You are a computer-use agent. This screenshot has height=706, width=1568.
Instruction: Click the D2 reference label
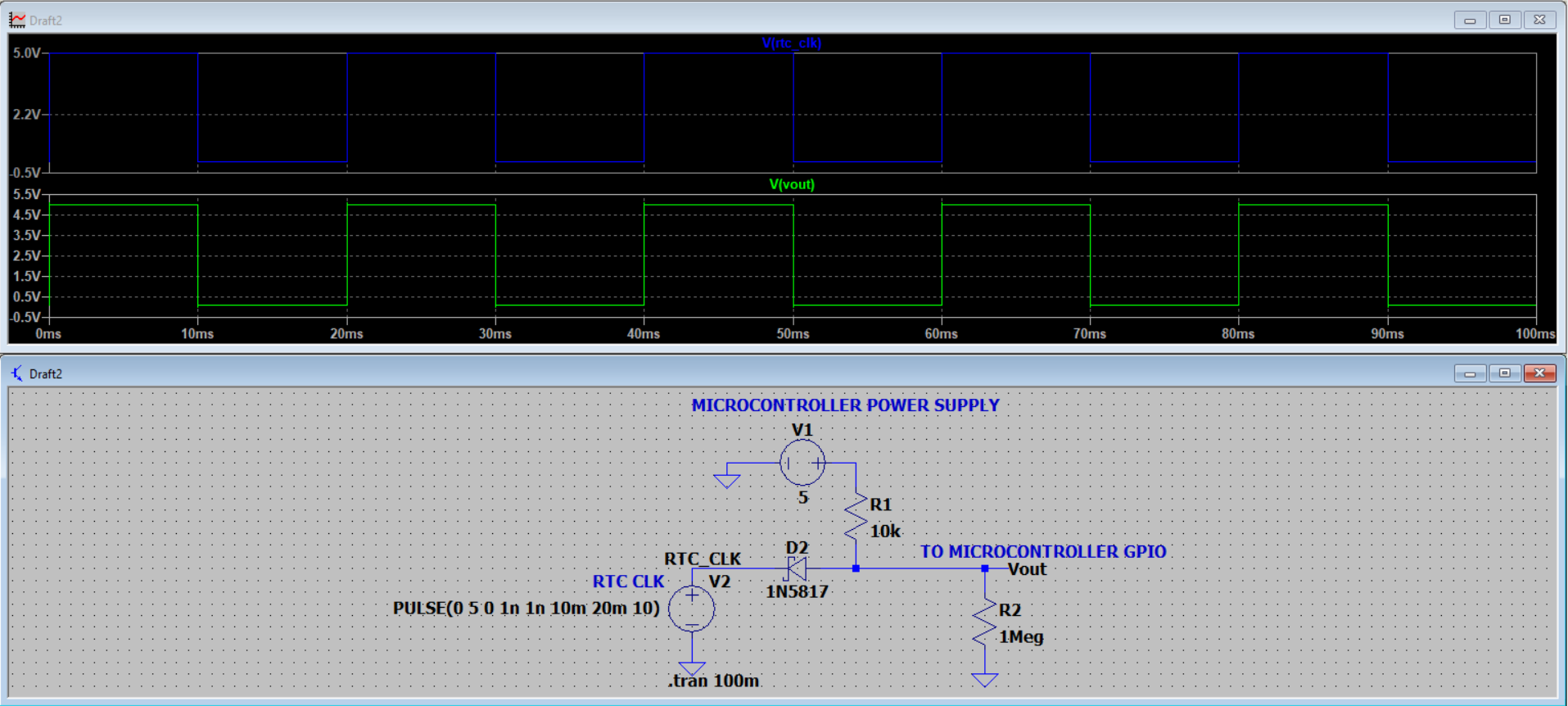pos(797,548)
